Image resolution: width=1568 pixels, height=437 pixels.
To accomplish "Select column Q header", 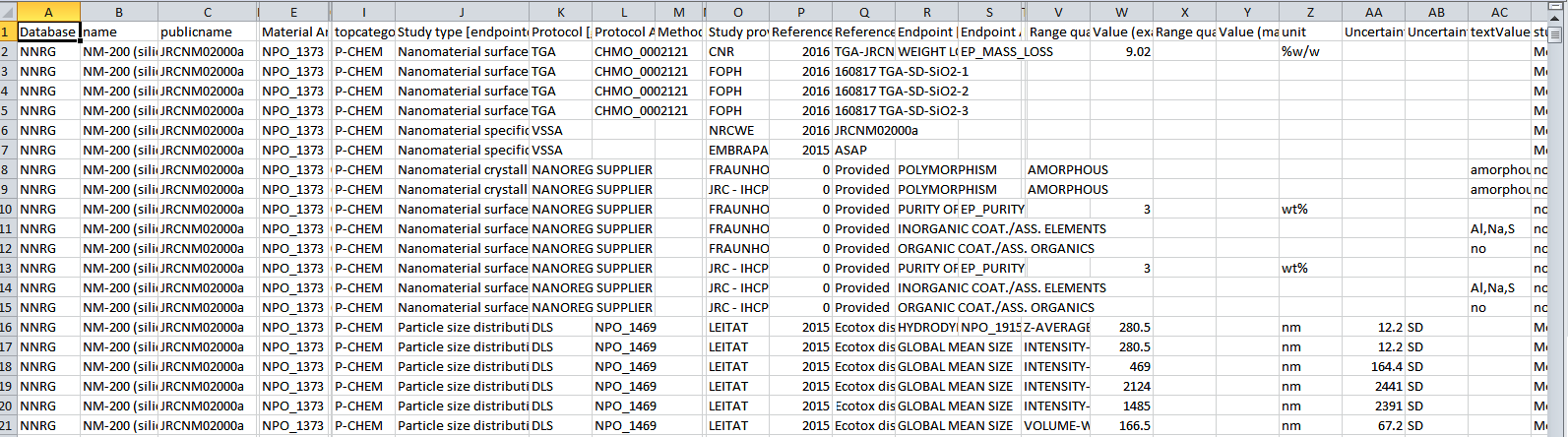I will [x=864, y=12].
